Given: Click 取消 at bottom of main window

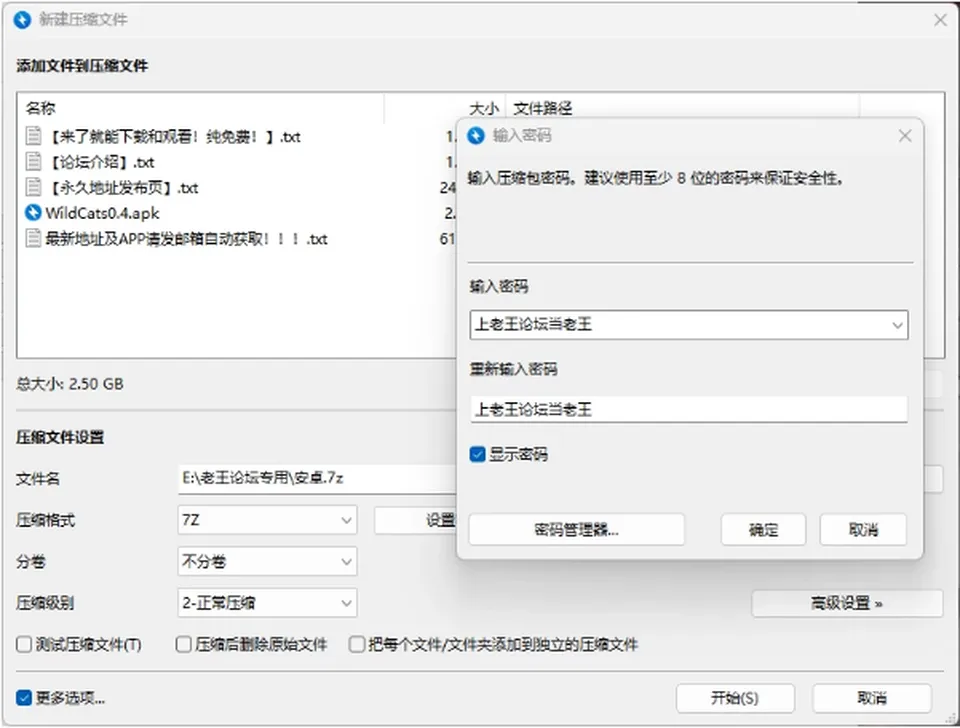Looking at the screenshot, I should click(872, 698).
